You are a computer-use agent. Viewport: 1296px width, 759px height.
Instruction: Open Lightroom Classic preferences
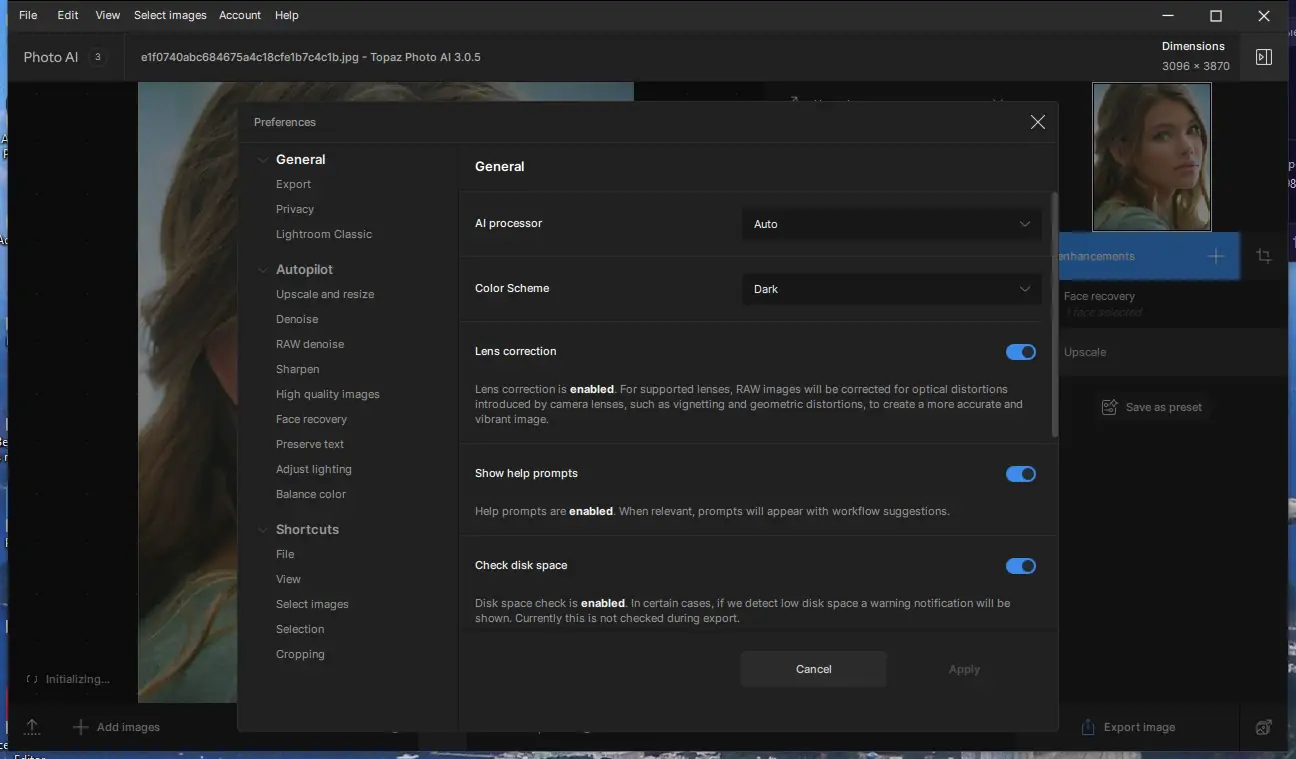coord(324,234)
